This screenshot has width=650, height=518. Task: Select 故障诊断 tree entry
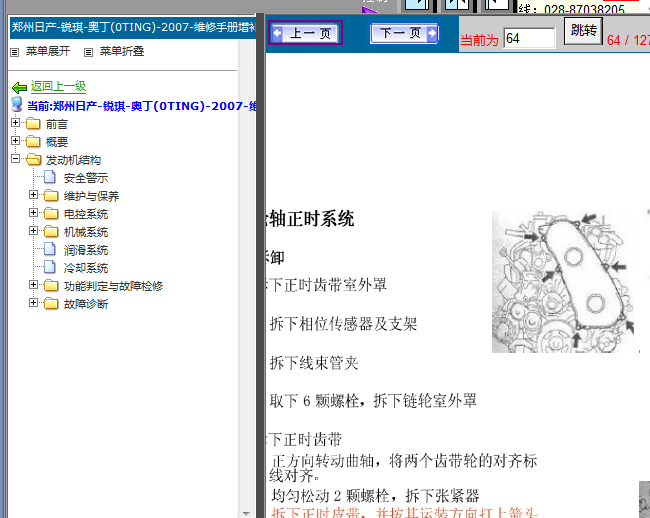point(86,304)
